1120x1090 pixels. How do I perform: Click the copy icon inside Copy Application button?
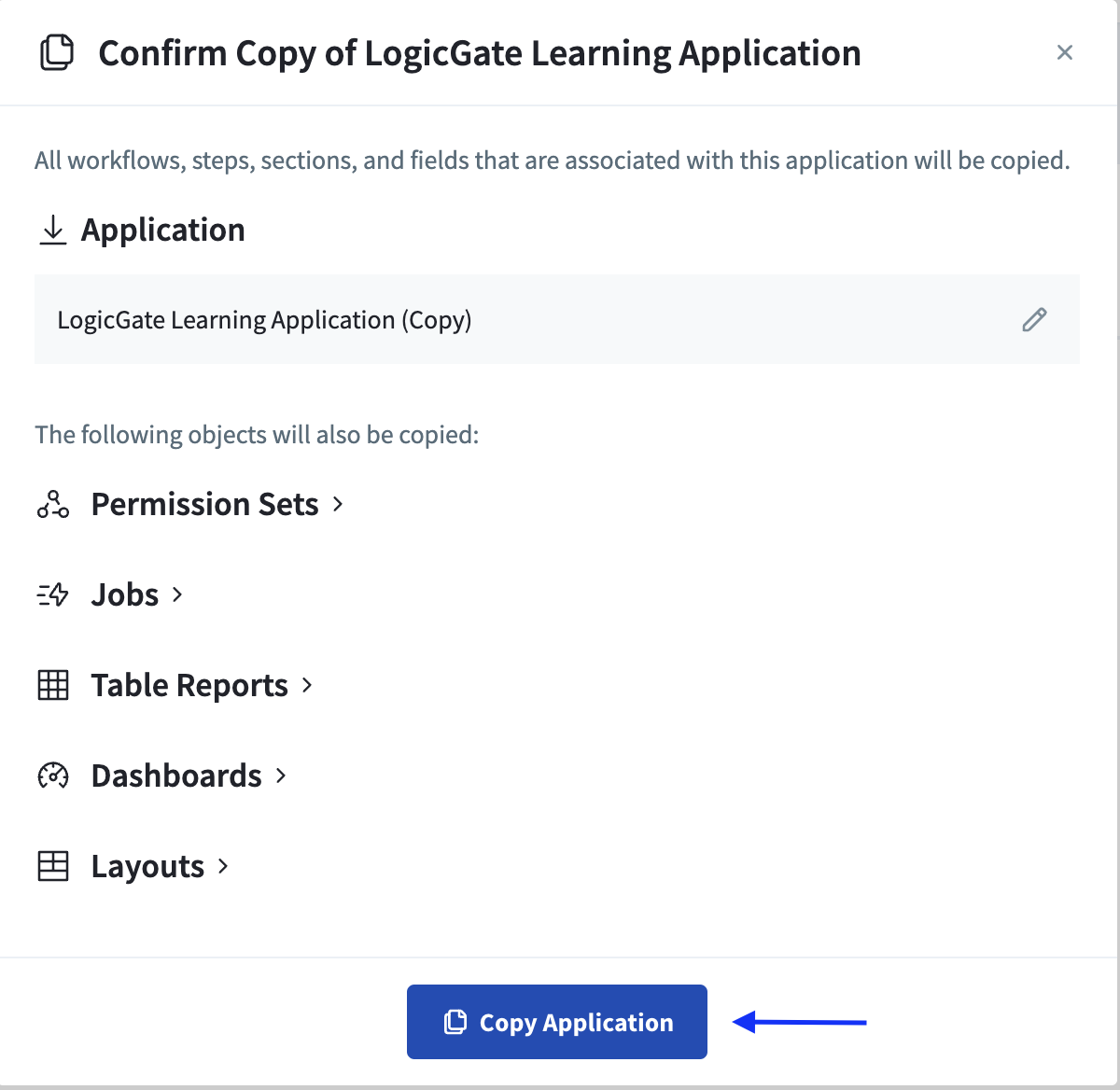click(x=455, y=1022)
